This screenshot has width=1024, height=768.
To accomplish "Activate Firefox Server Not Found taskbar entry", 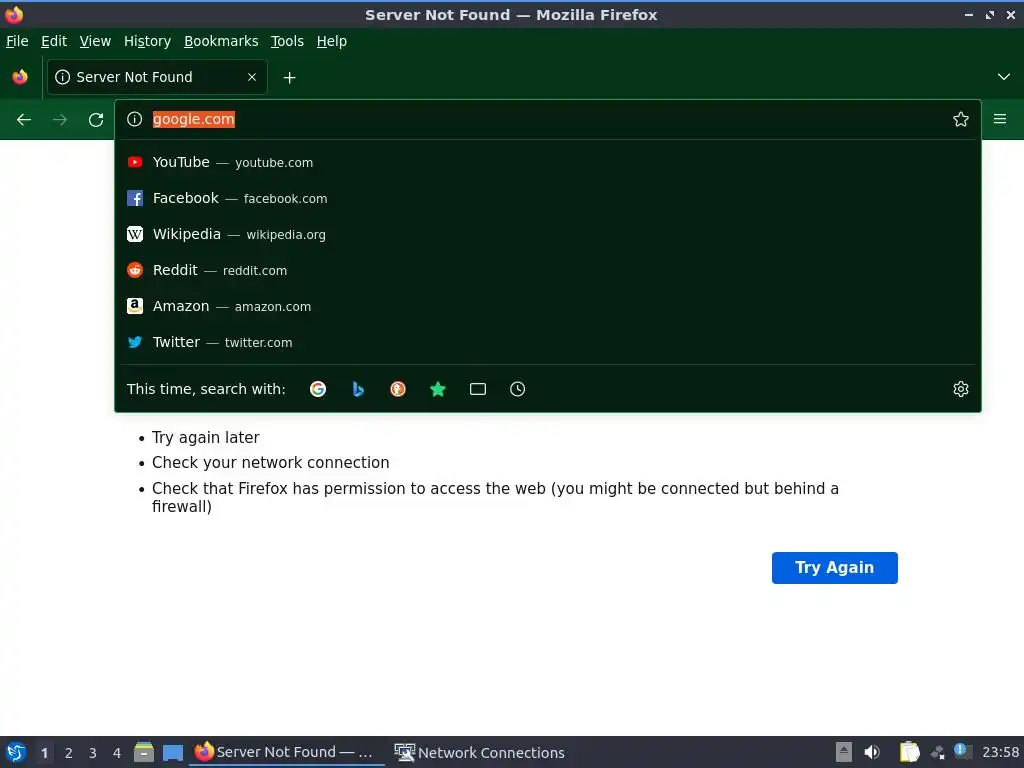I will (x=286, y=752).
